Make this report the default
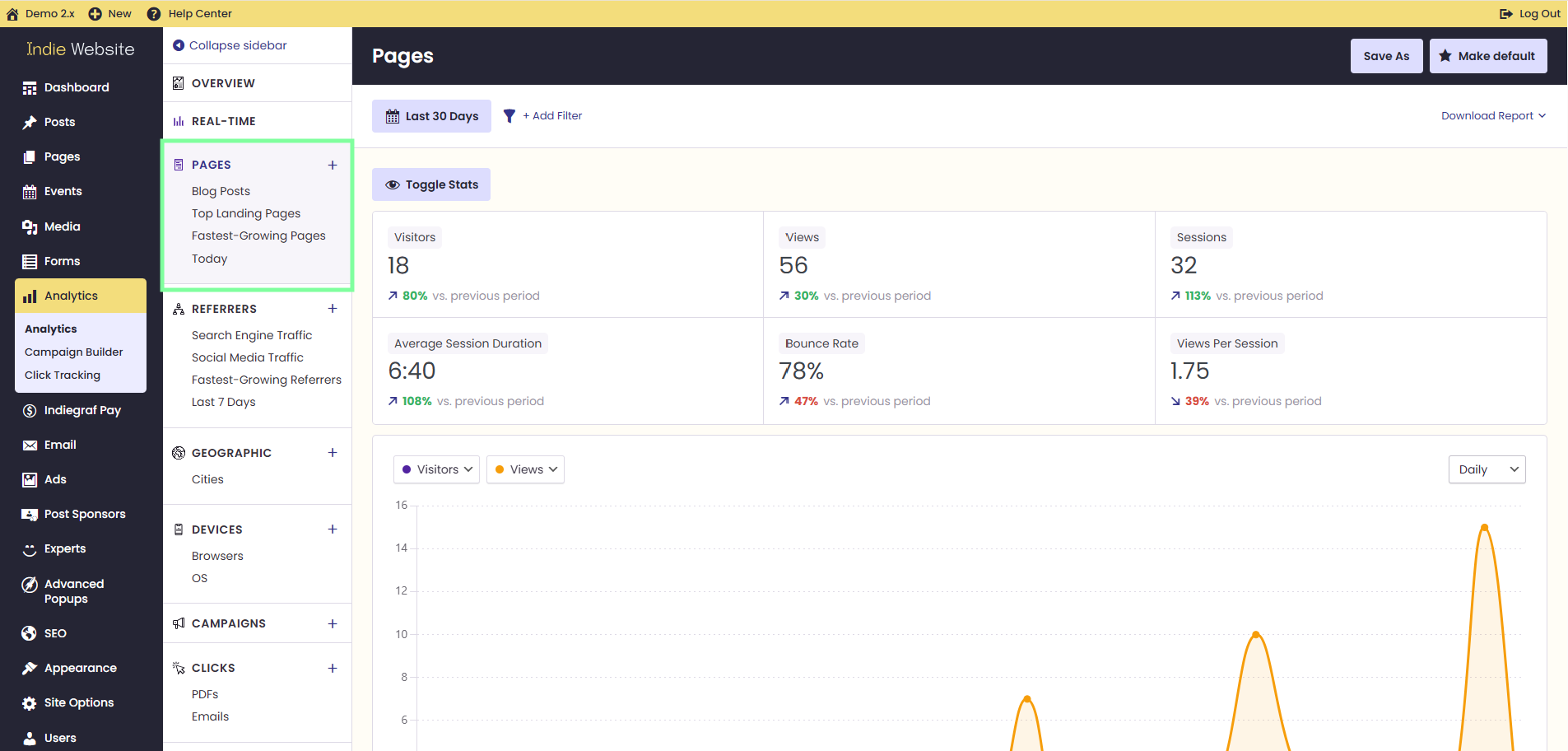 click(x=1488, y=56)
